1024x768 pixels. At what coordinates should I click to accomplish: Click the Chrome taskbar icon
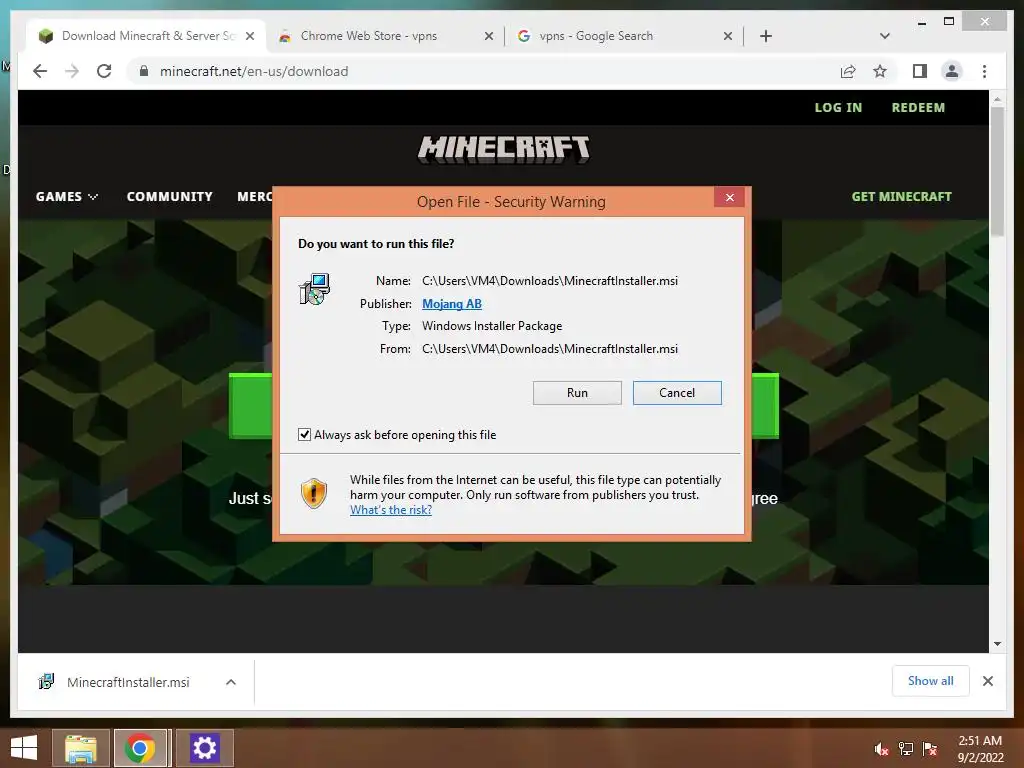tap(140, 748)
